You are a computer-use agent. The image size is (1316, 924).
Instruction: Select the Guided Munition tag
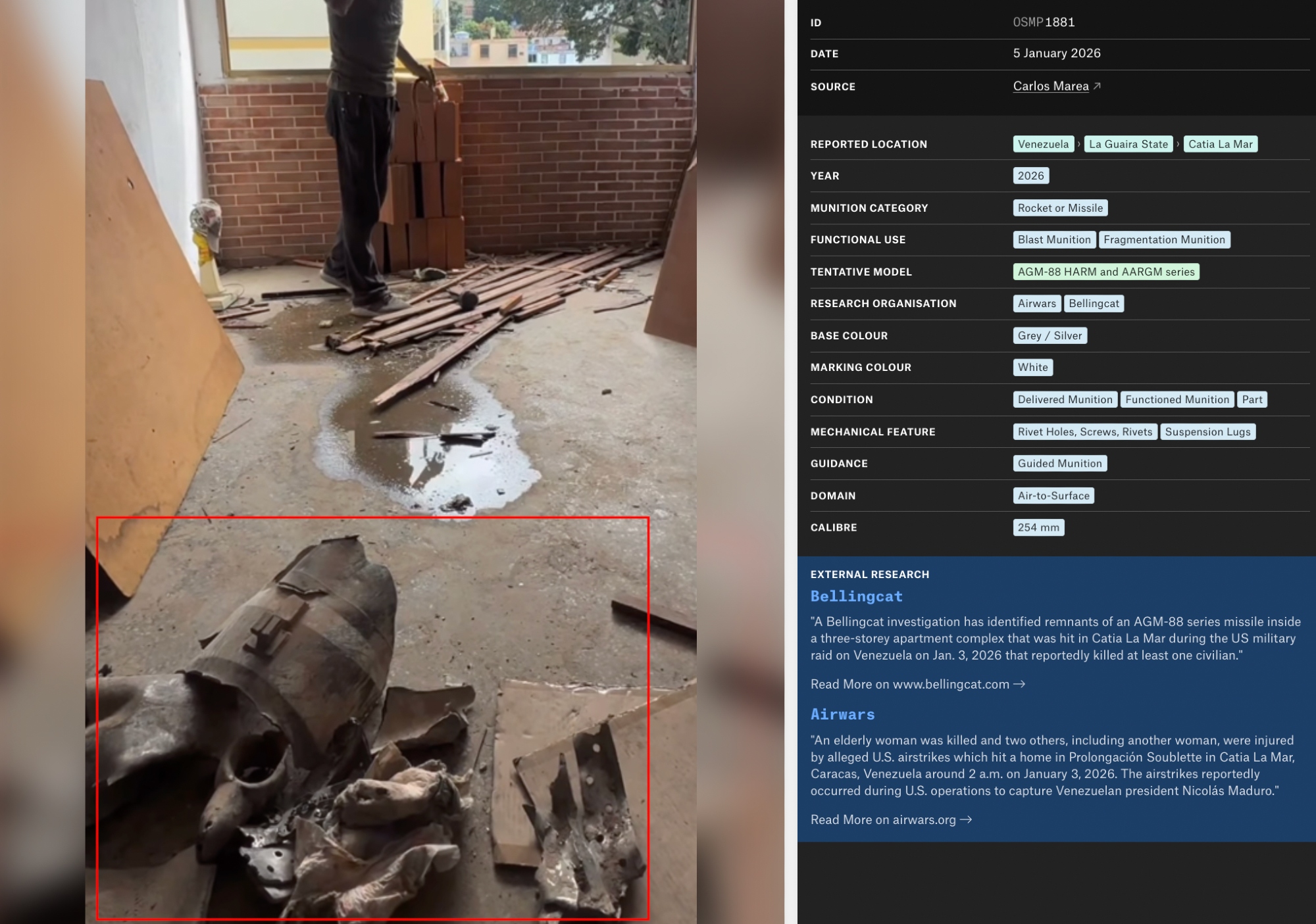1059,463
